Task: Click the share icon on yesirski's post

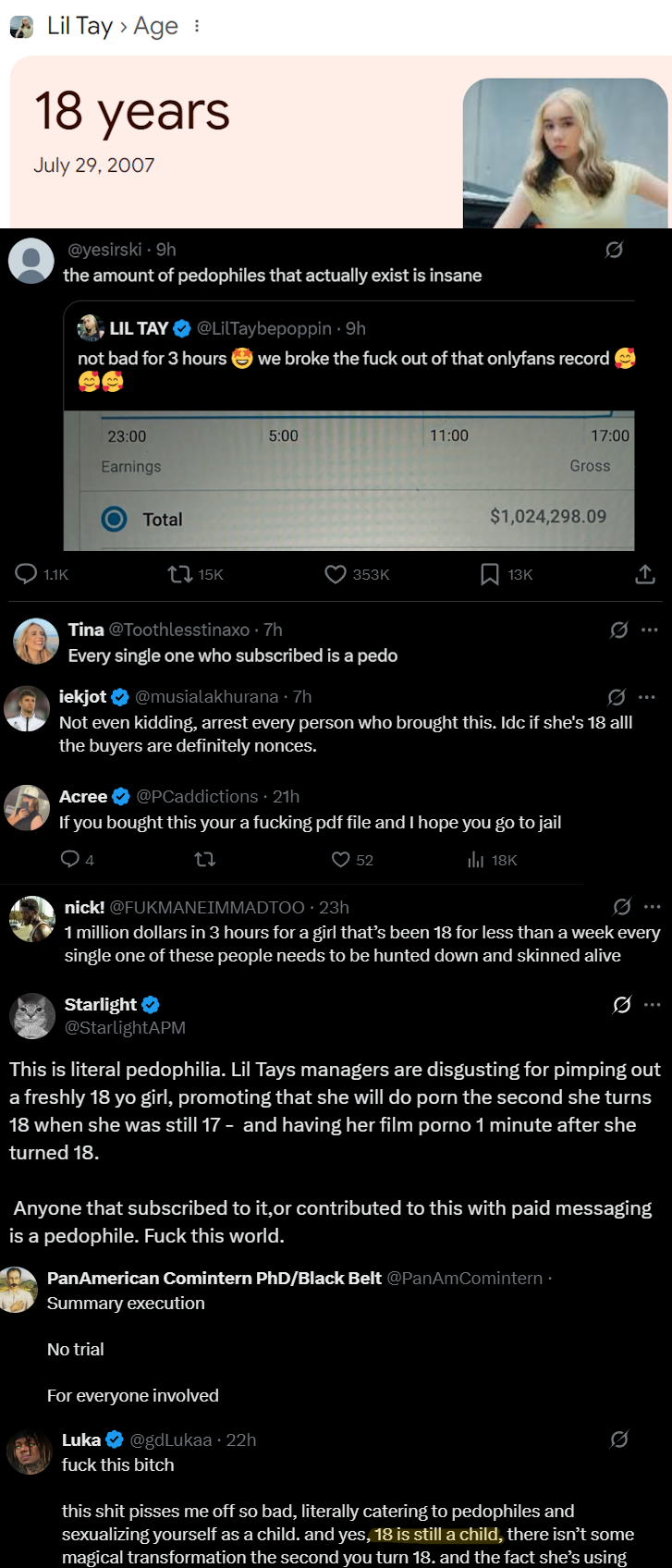Action: coord(645,574)
